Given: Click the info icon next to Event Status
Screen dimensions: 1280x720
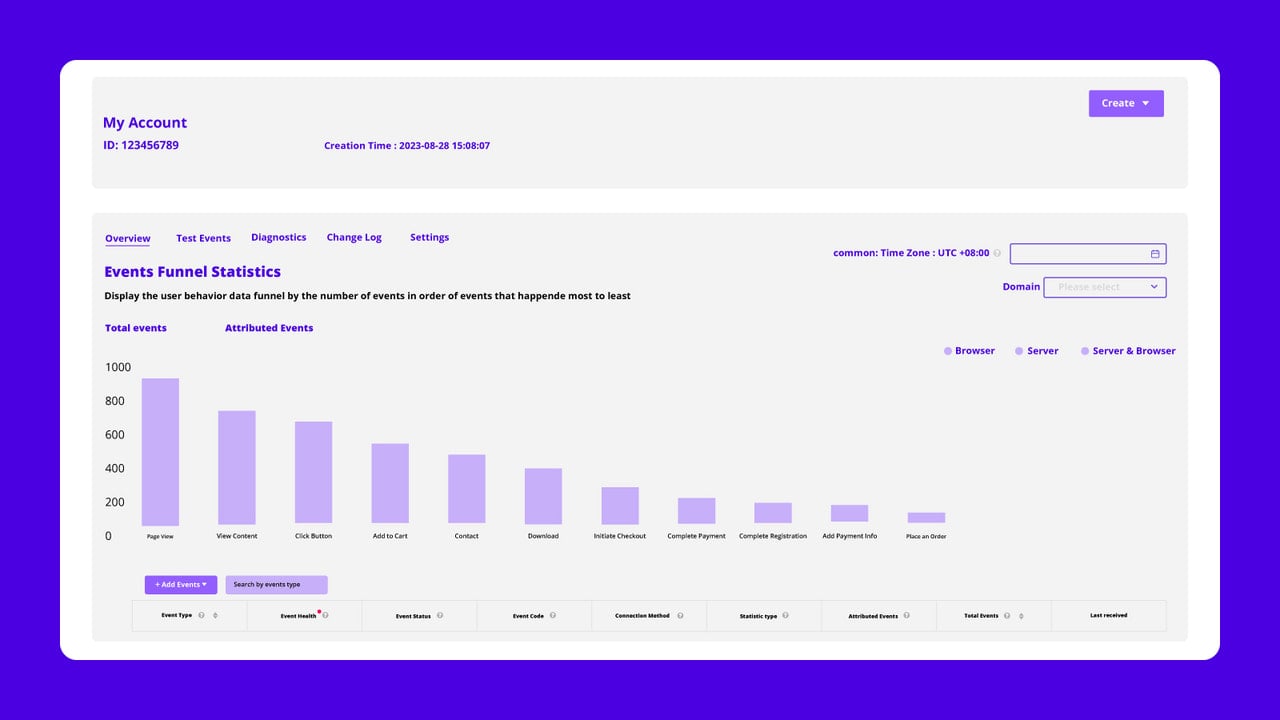Looking at the screenshot, I should [440, 616].
